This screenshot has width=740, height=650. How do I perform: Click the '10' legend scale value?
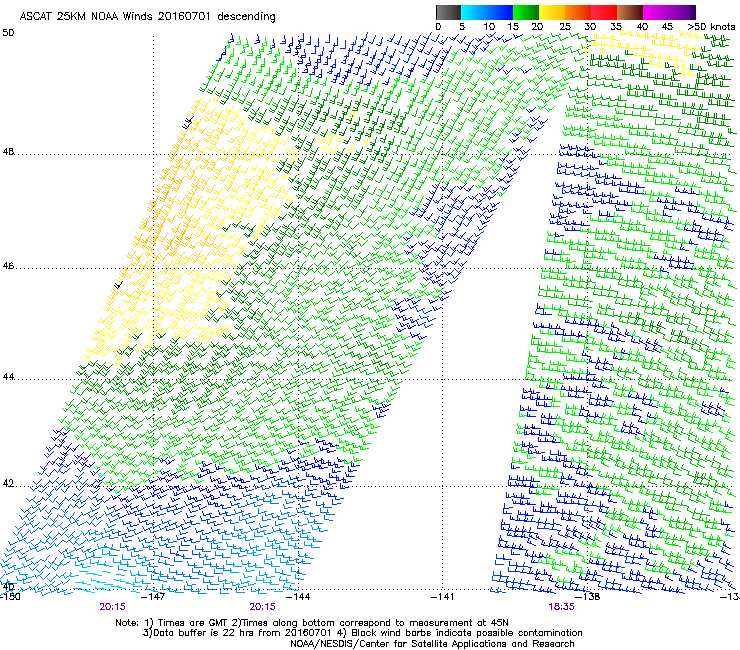pos(488,27)
